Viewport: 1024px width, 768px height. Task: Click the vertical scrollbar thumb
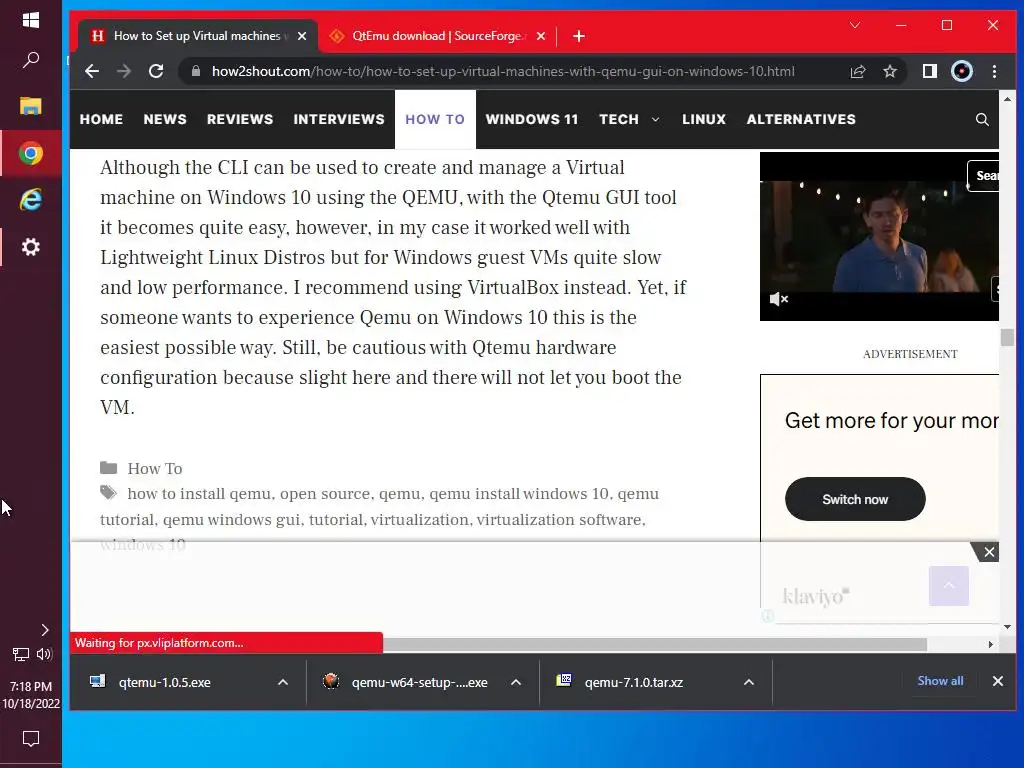coord(1007,338)
